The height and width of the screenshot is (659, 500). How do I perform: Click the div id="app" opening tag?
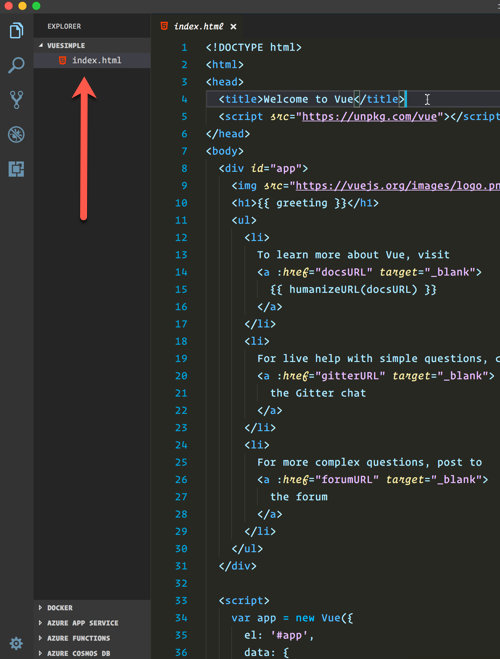pyautogui.click(x=263, y=169)
